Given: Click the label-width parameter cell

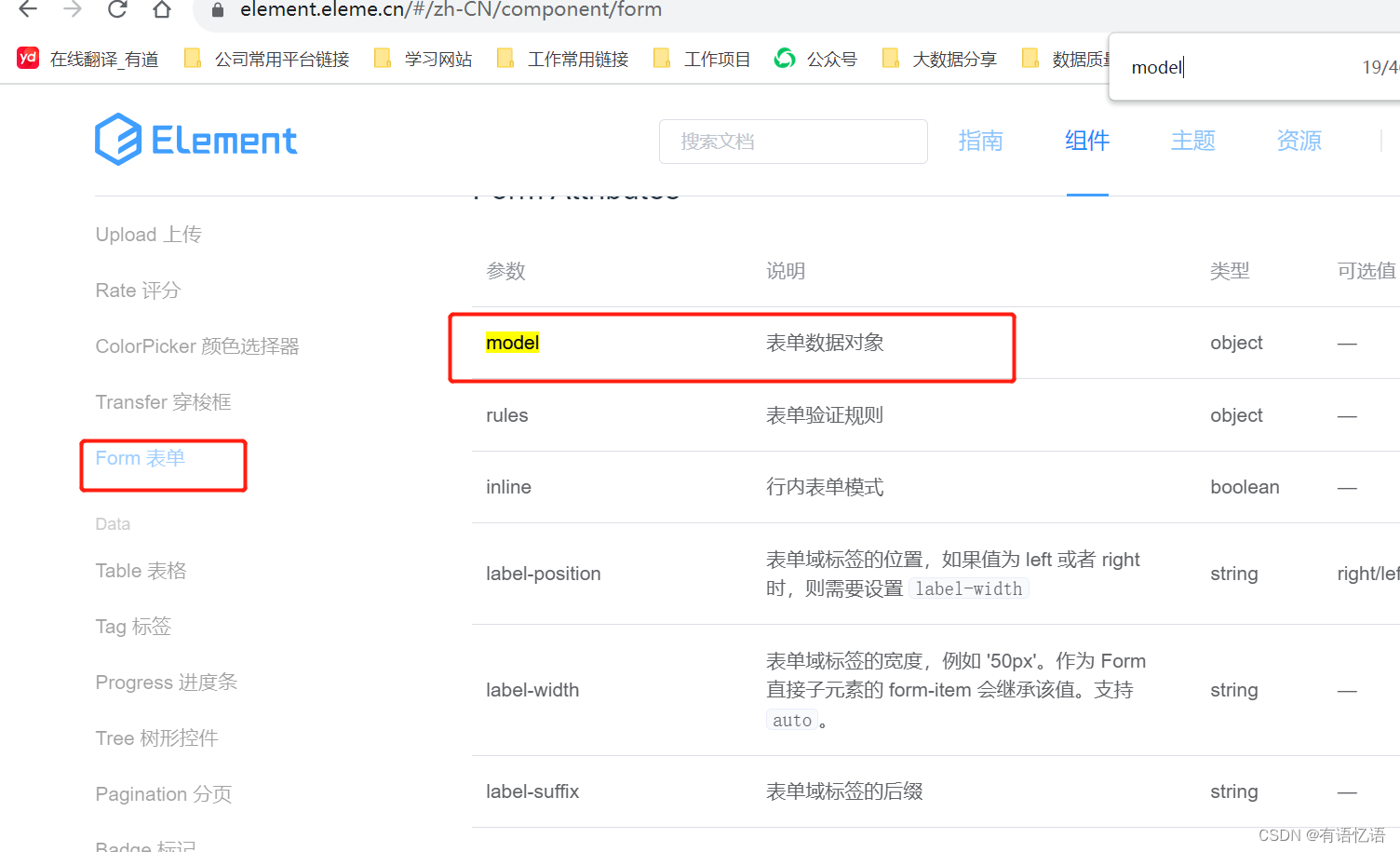Looking at the screenshot, I should [532, 690].
